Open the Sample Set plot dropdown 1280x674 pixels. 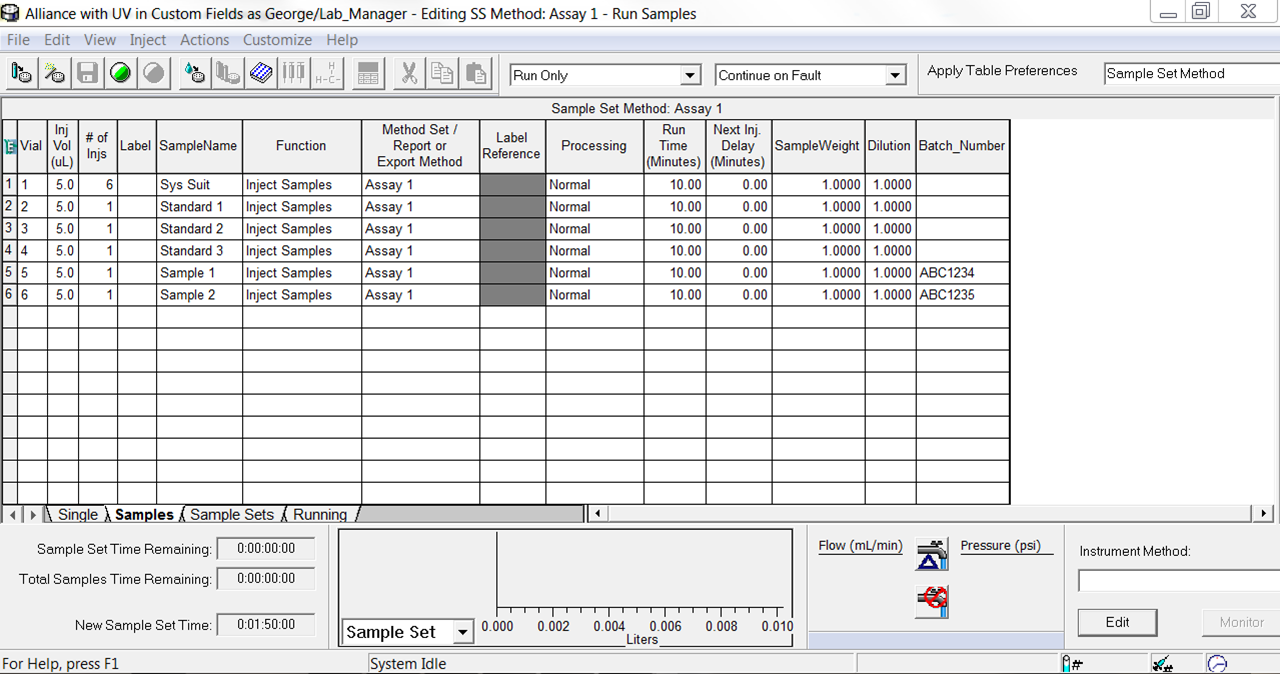[462, 632]
